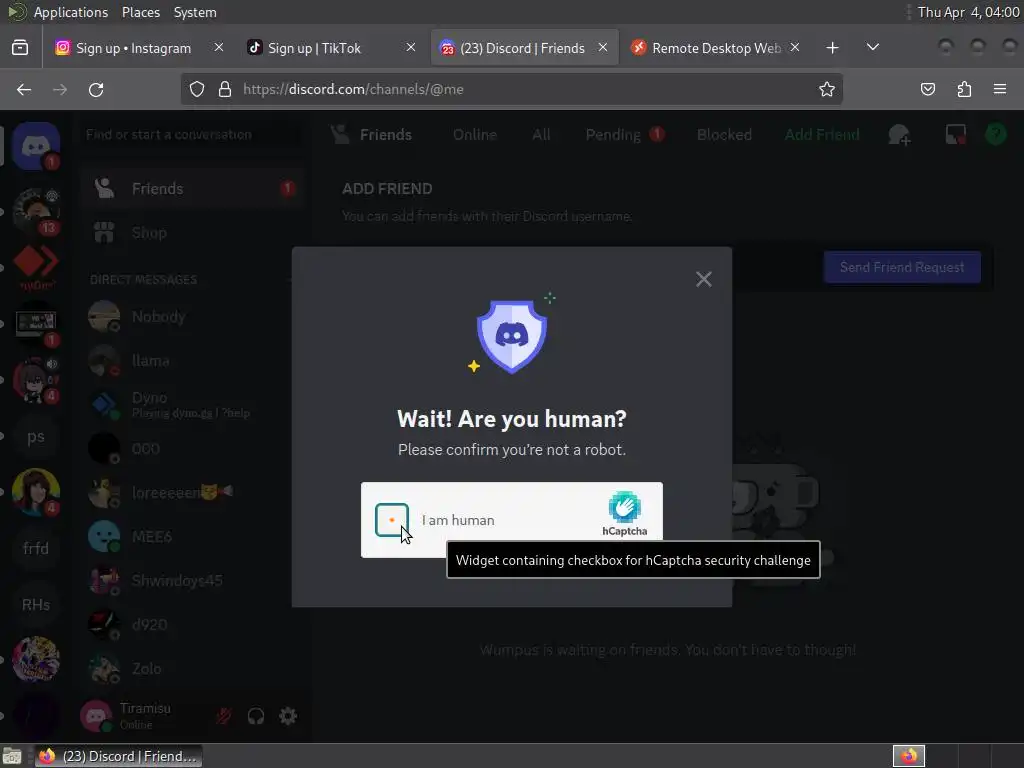Select the Add Friend tab
Viewport: 1024px width, 768px height.
(822, 135)
